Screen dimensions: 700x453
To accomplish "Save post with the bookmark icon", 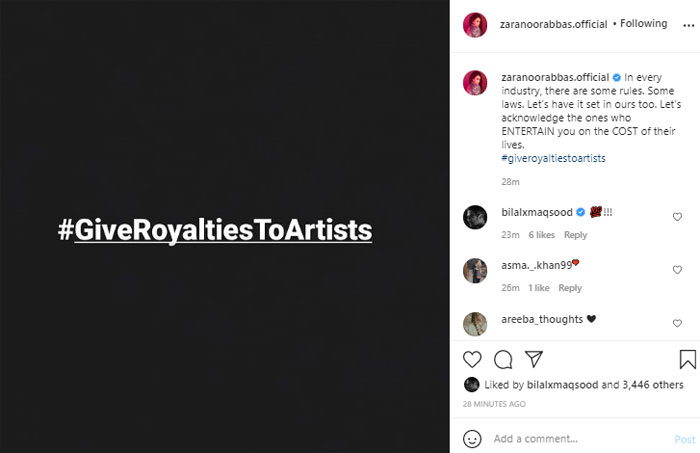I will [x=688, y=359].
